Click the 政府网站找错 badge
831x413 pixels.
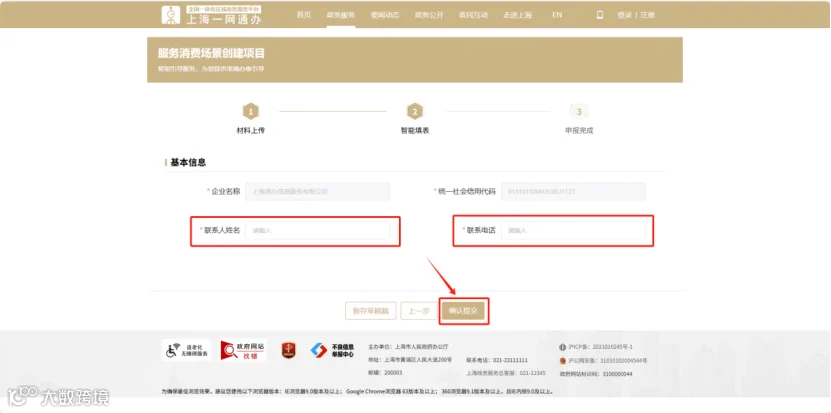tap(244, 350)
